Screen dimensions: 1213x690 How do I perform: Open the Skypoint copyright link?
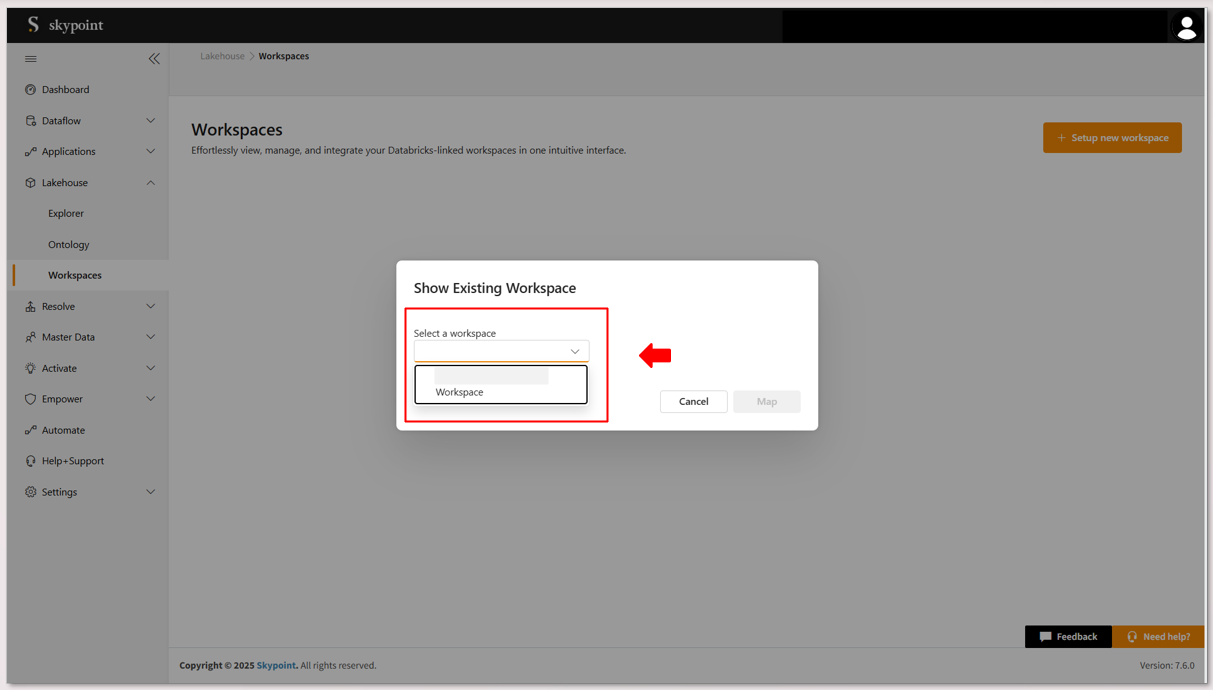(x=276, y=666)
